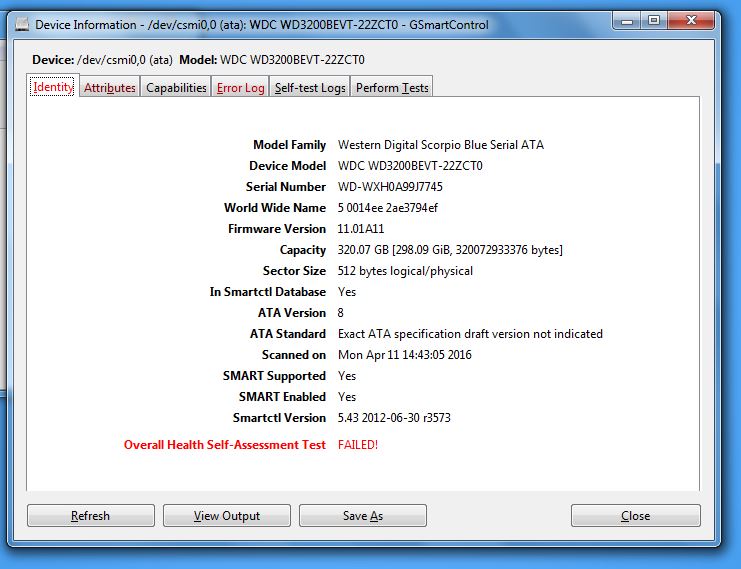The height and width of the screenshot is (569, 741).
Task: Click the SMART Supported Yes value
Action: click(x=347, y=376)
